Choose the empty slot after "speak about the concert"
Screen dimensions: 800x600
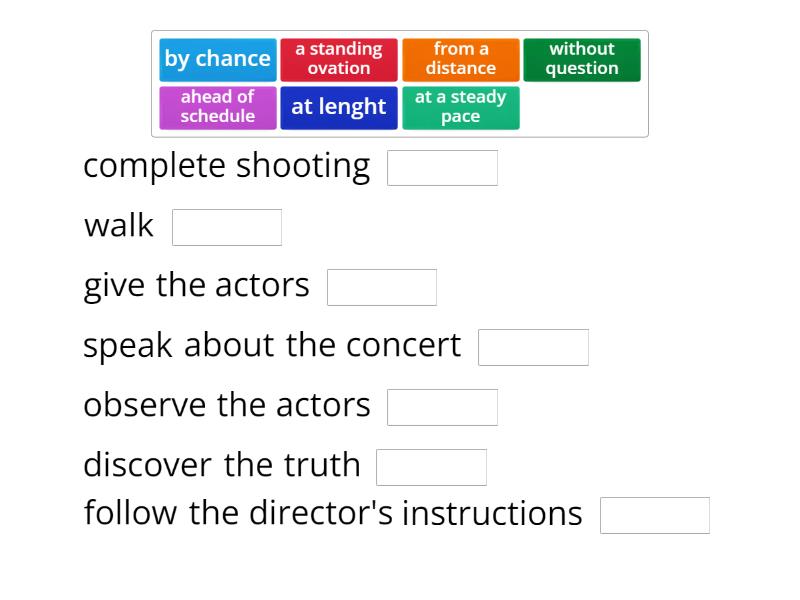pos(533,347)
